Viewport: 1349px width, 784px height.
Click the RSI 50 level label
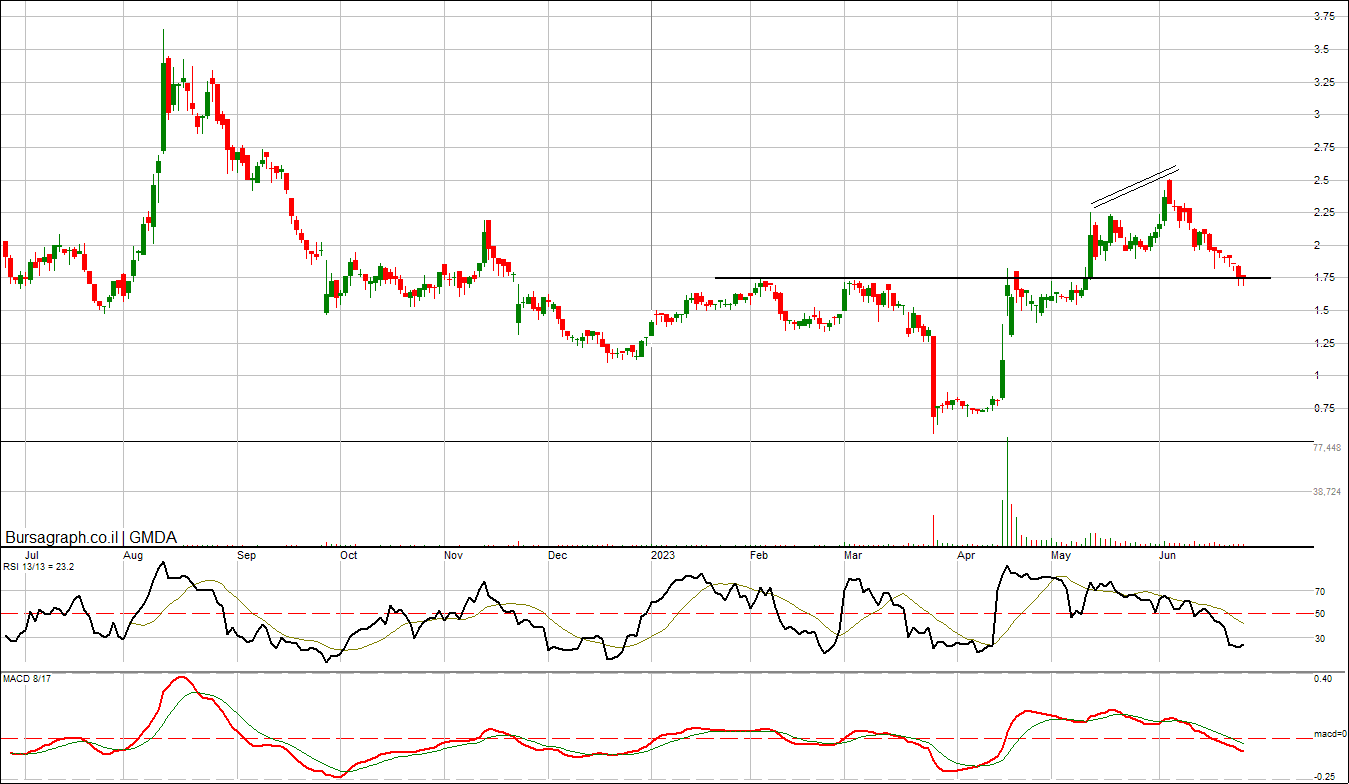[1320, 613]
